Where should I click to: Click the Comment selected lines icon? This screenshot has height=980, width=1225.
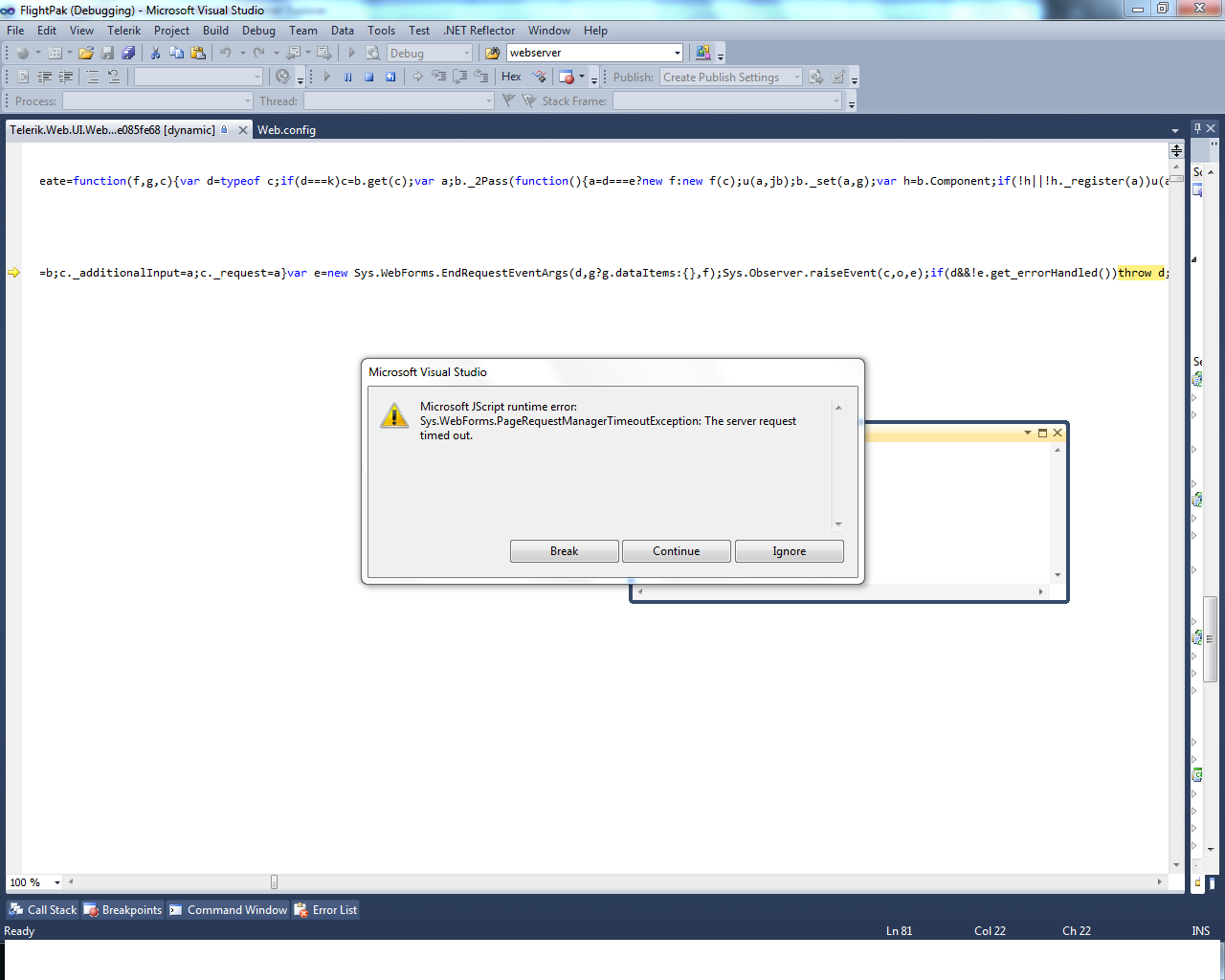[x=93, y=78]
